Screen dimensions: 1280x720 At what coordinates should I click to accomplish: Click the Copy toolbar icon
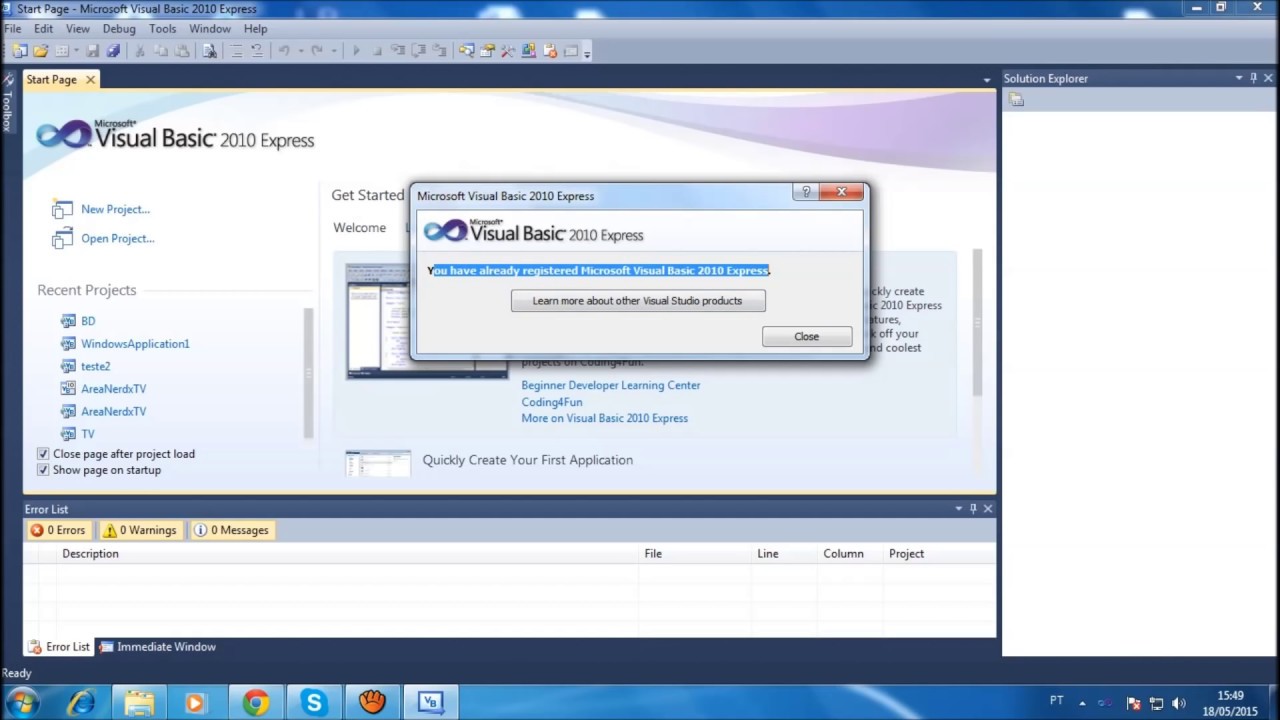click(161, 51)
